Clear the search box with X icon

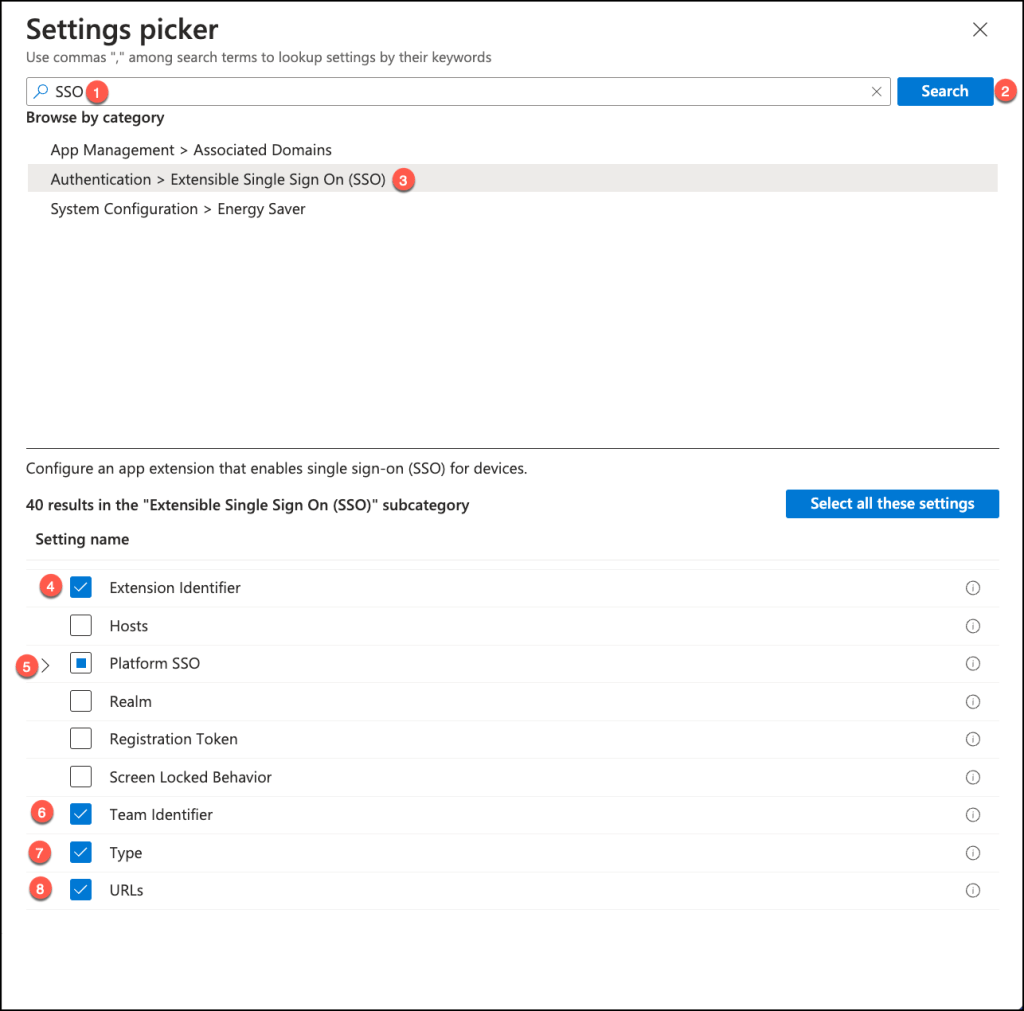tap(876, 92)
